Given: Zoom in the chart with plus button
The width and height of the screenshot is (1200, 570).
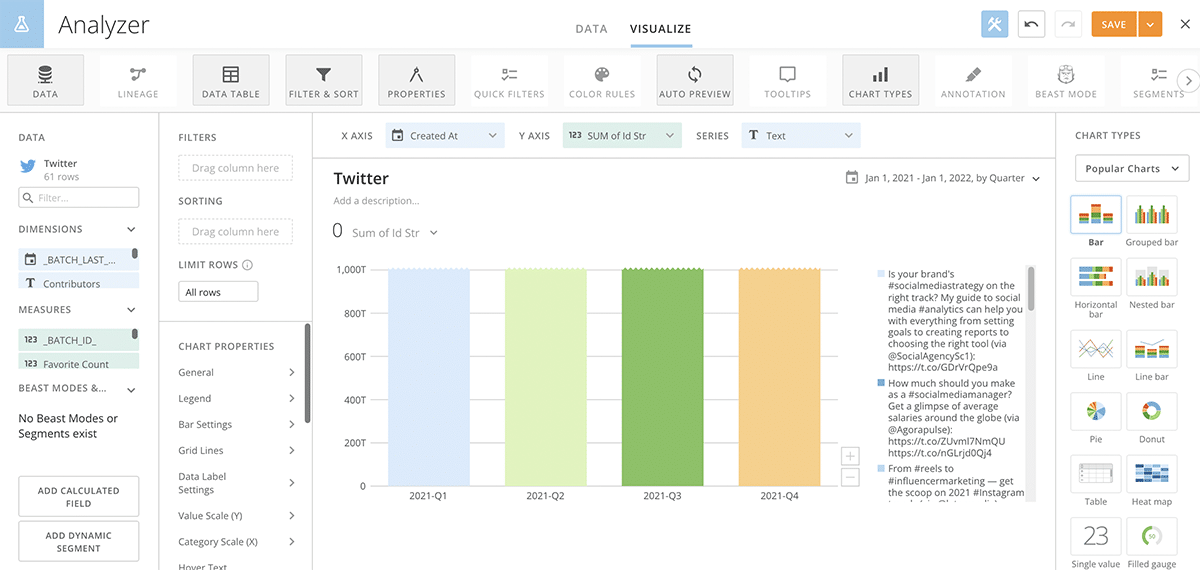Looking at the screenshot, I should click(x=850, y=457).
